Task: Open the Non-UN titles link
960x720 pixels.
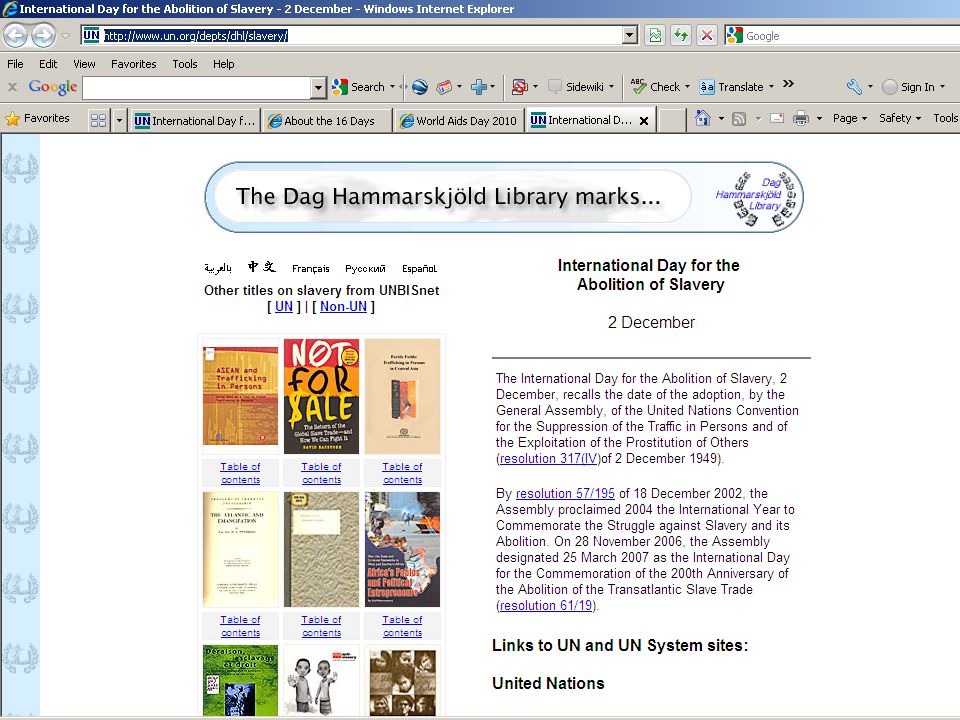Action: 343,306
